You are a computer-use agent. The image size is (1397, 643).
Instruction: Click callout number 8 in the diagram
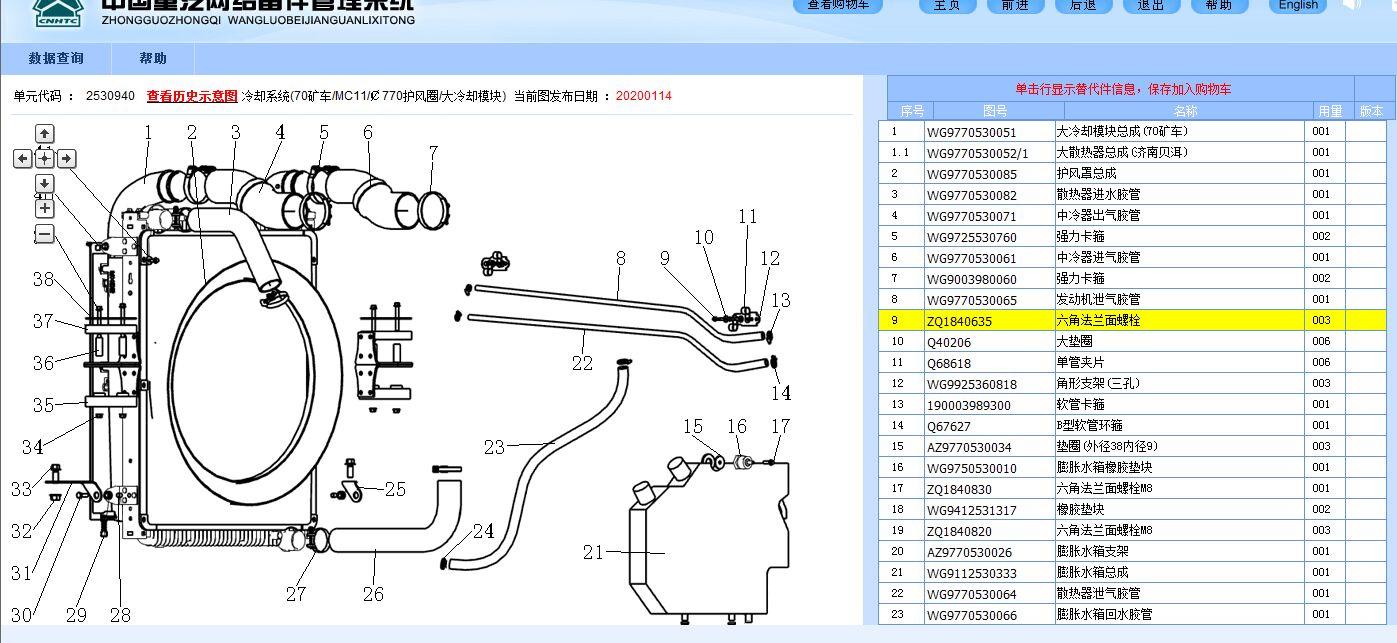[620, 258]
